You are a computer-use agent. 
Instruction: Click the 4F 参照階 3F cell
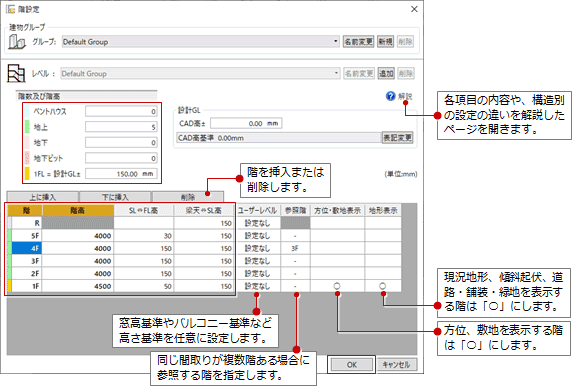295,248
